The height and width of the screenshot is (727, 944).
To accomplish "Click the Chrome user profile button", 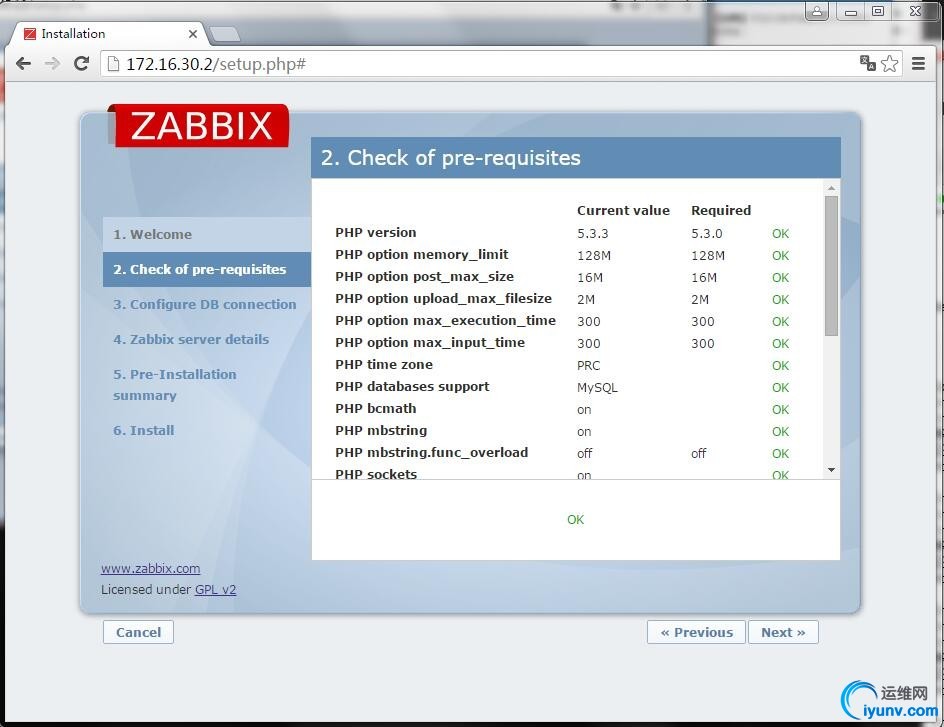I will click(x=817, y=11).
